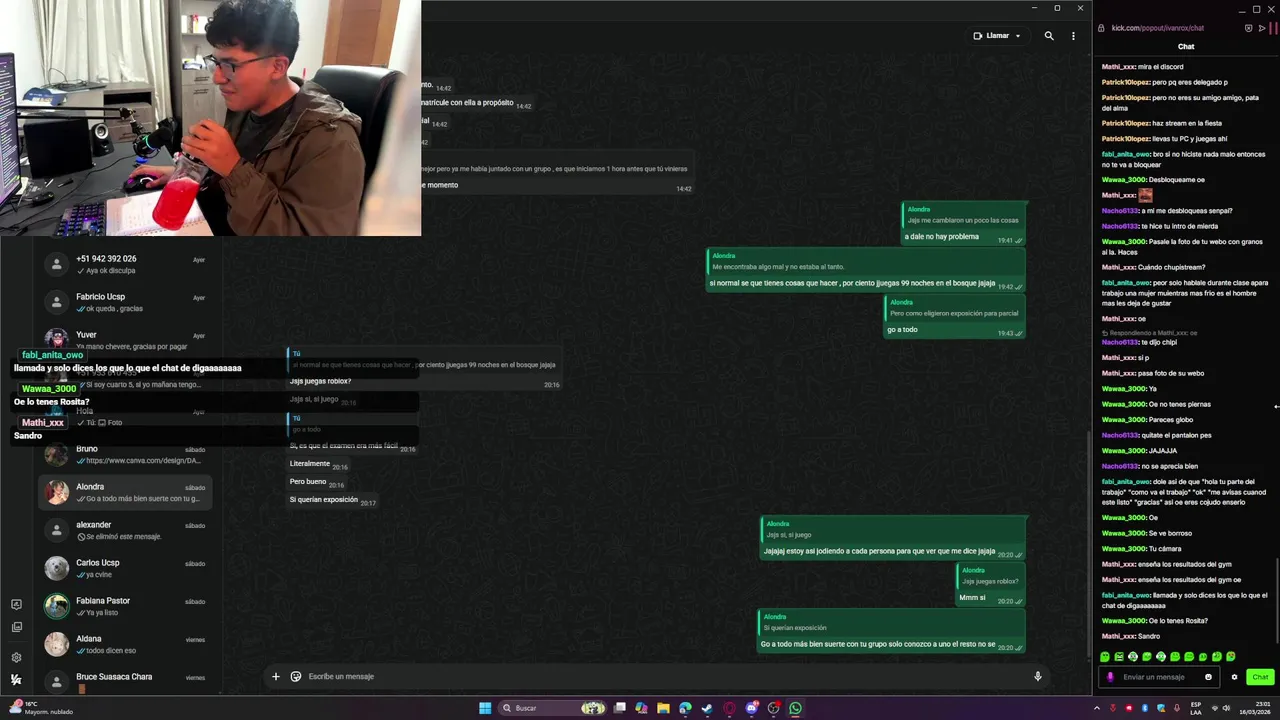Open the three-dot chat menu in WhatsApp
This screenshot has height=720, width=1280.
[1073, 36]
